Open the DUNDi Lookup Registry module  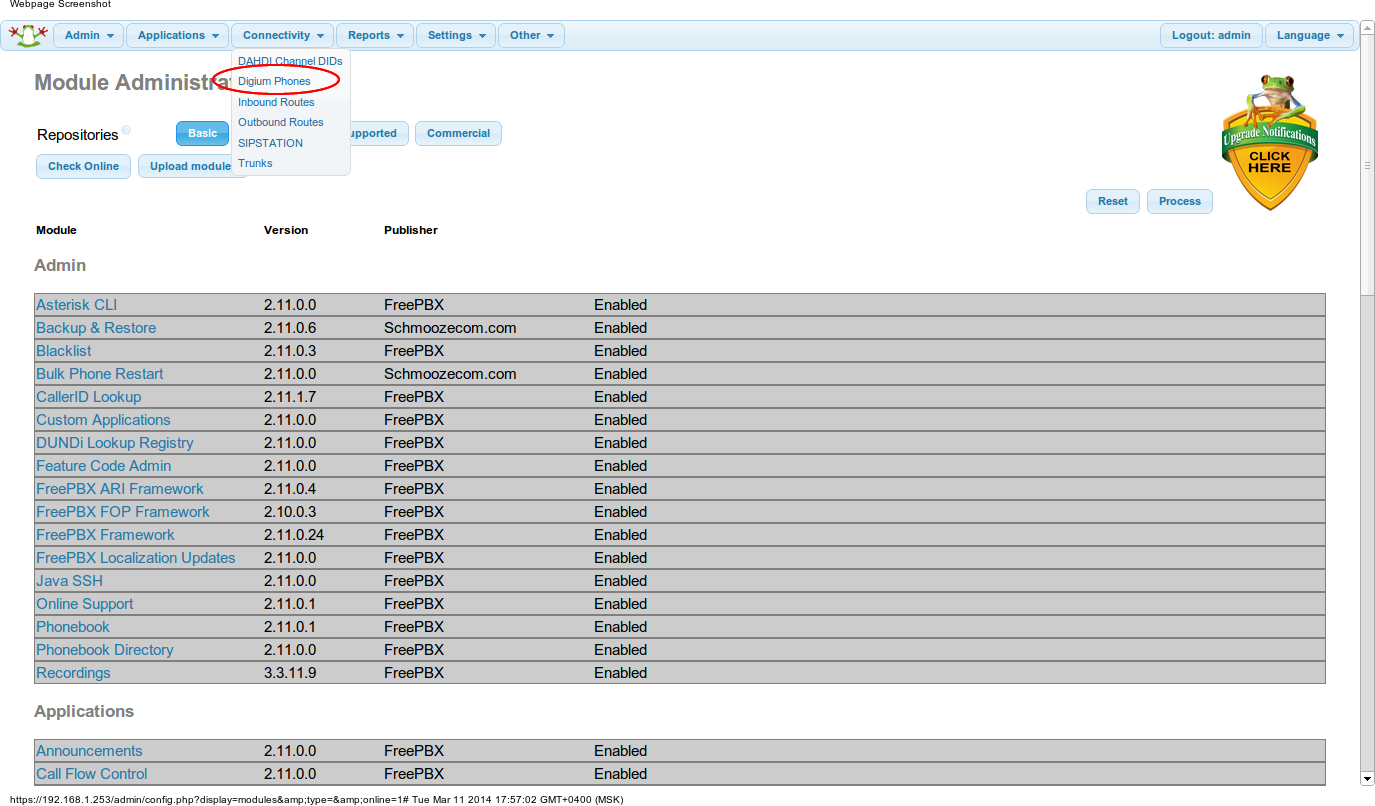tap(115, 443)
